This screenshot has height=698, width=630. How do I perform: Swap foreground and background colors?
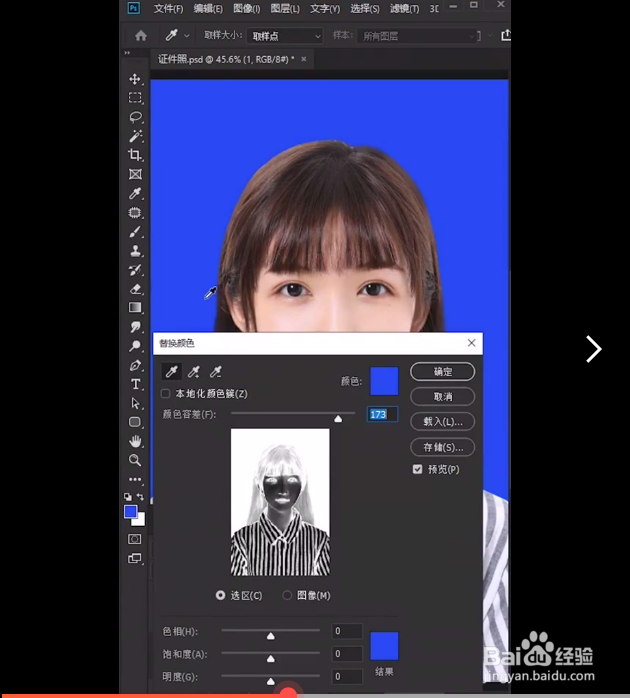[x=141, y=496]
